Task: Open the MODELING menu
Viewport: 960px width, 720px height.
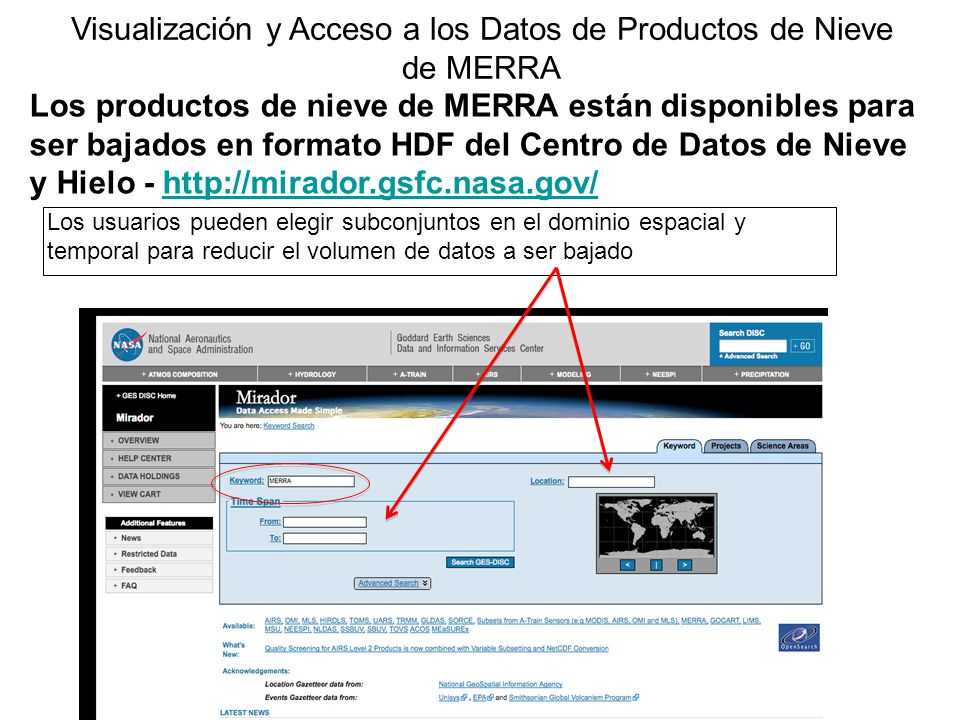Action: click(570, 374)
